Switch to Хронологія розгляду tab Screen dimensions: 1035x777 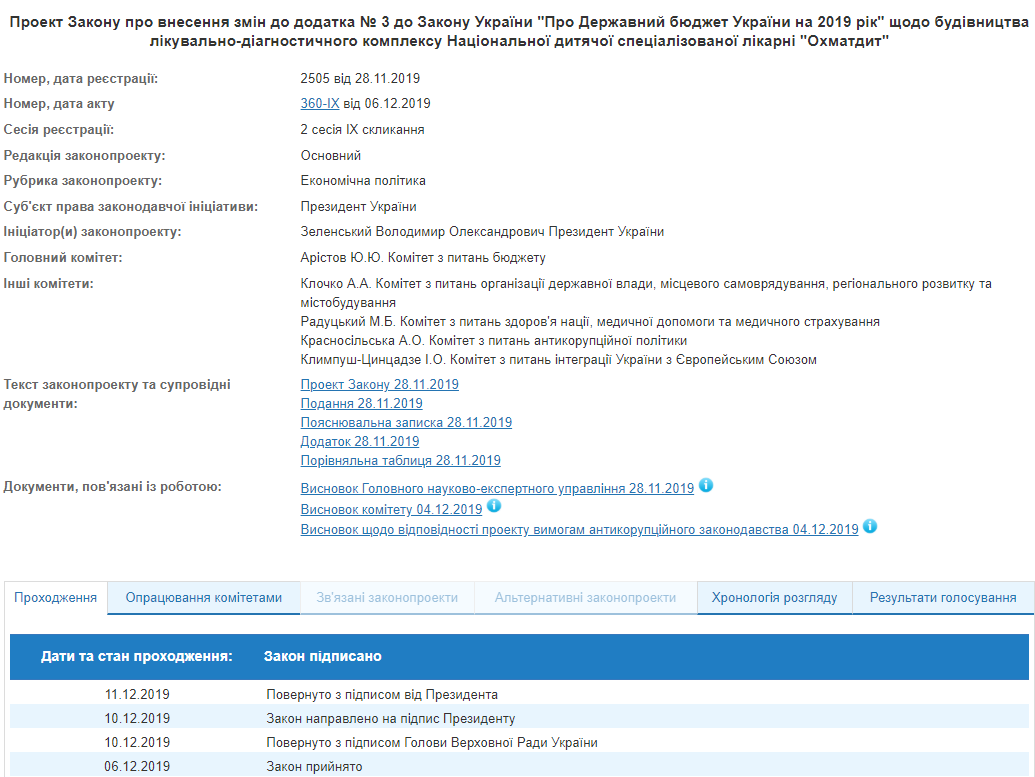coord(774,598)
